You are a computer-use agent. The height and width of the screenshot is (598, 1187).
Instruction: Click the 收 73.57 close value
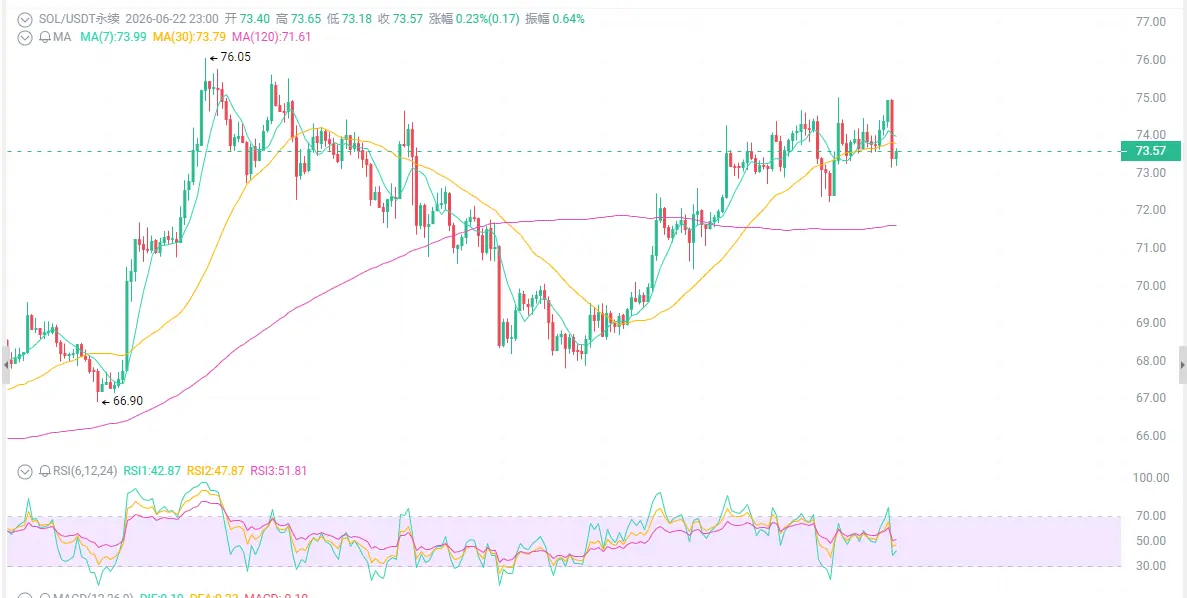(400, 19)
